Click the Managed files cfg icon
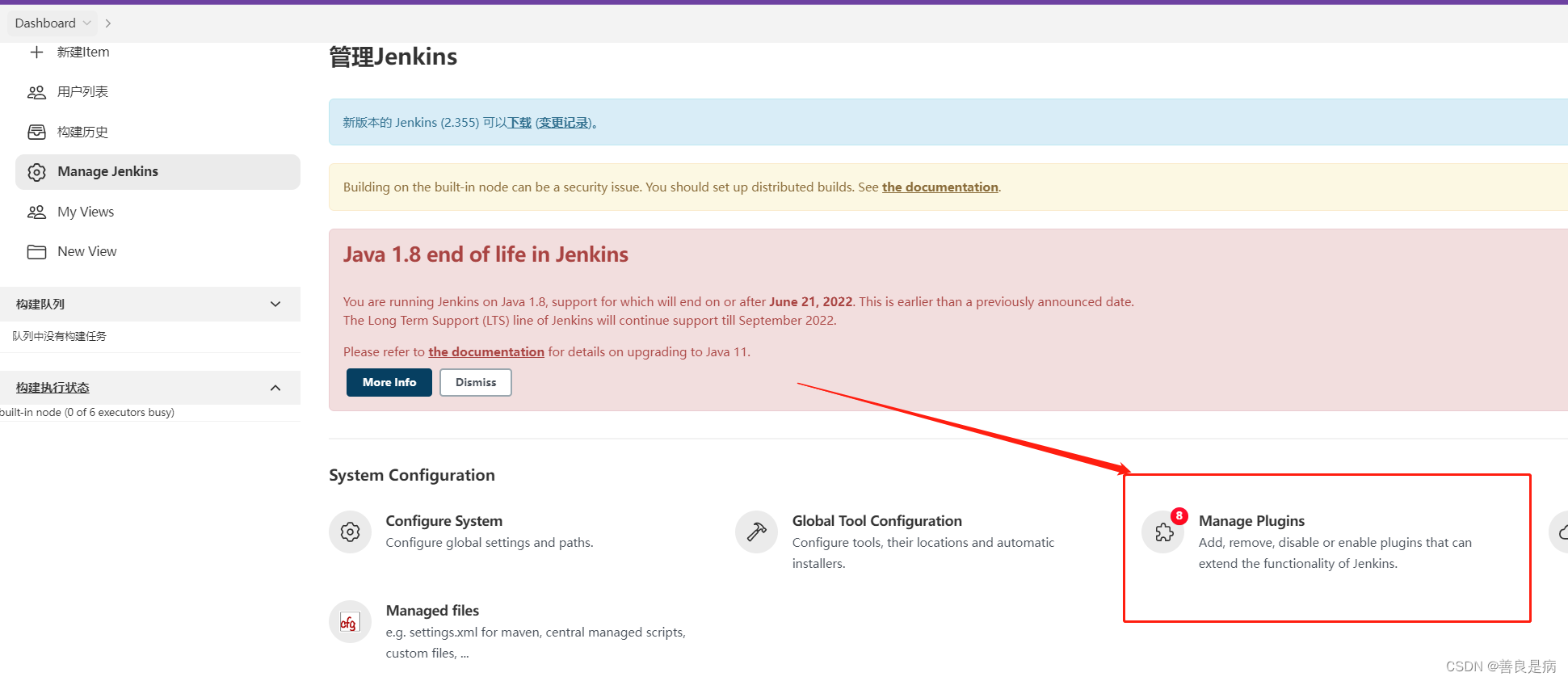The image size is (1568, 681). 350,621
